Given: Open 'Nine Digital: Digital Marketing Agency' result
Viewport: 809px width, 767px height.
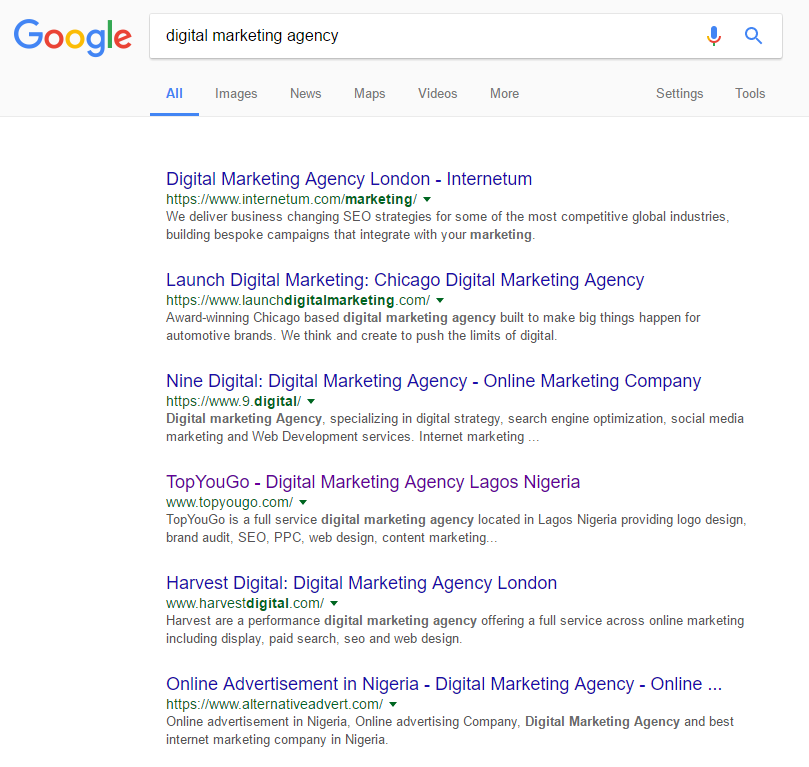Looking at the screenshot, I should pyautogui.click(x=433, y=381).
